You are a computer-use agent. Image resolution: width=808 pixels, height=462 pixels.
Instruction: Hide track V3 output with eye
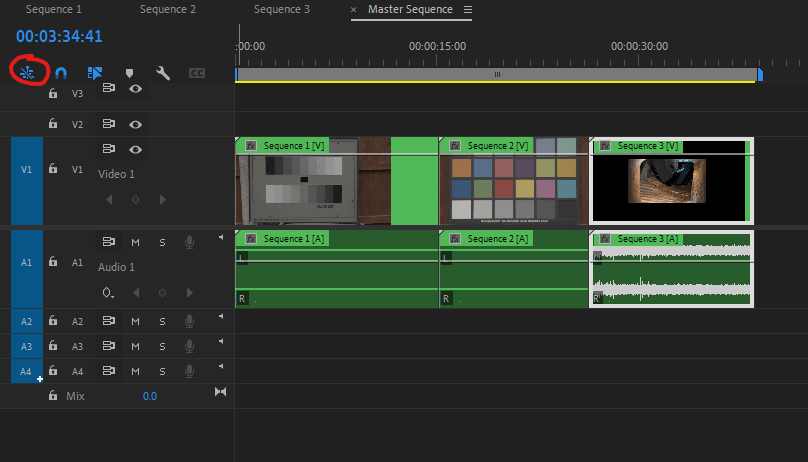tap(135, 89)
